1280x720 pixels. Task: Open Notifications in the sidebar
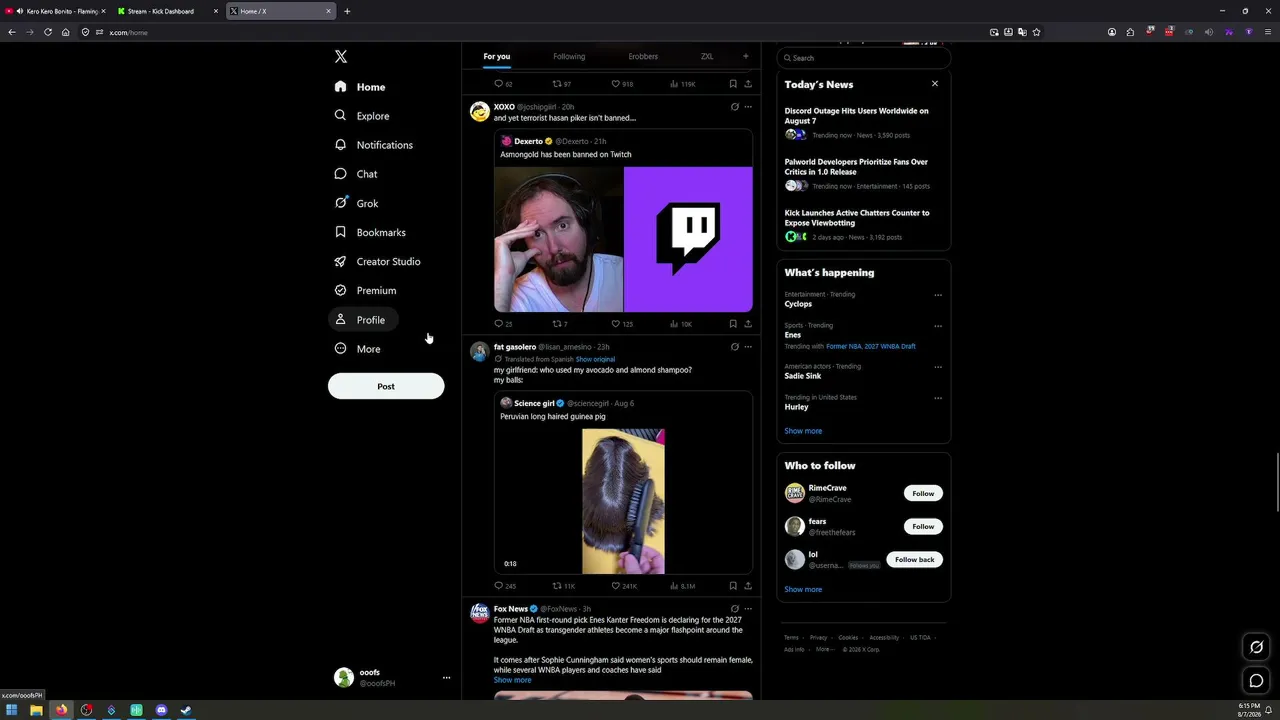374,145
